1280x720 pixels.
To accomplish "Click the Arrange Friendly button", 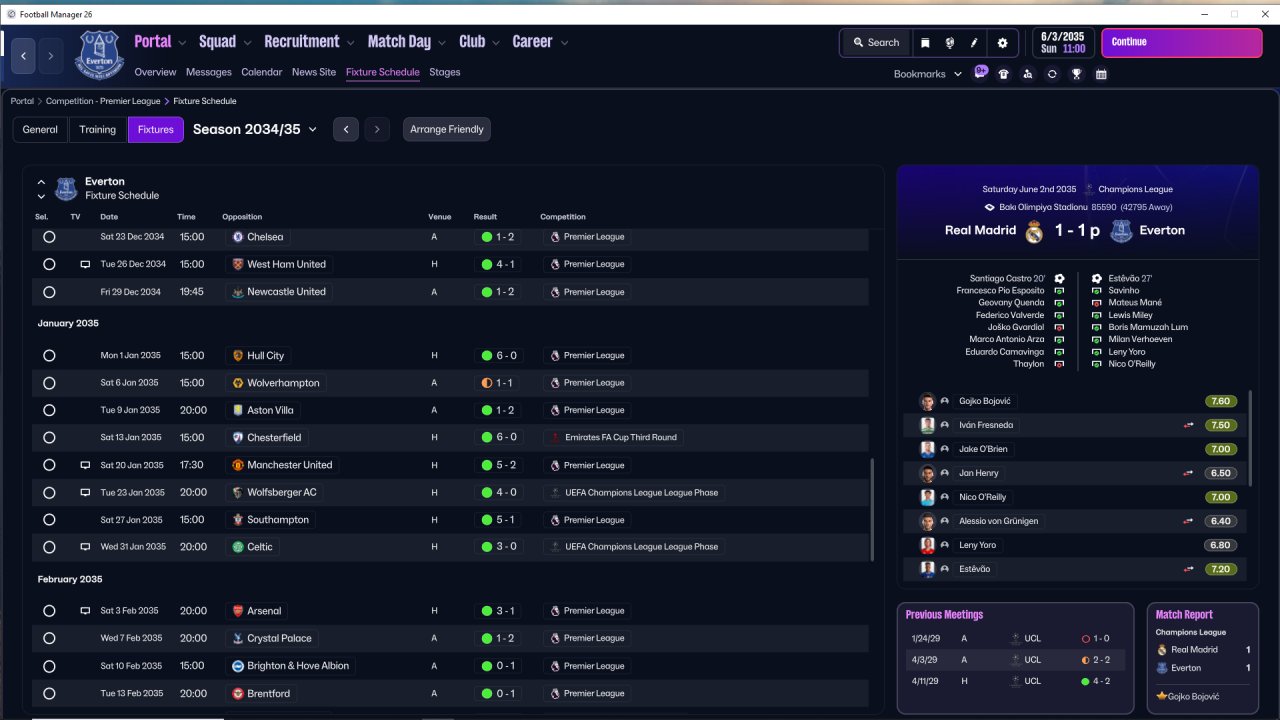I will (447, 129).
